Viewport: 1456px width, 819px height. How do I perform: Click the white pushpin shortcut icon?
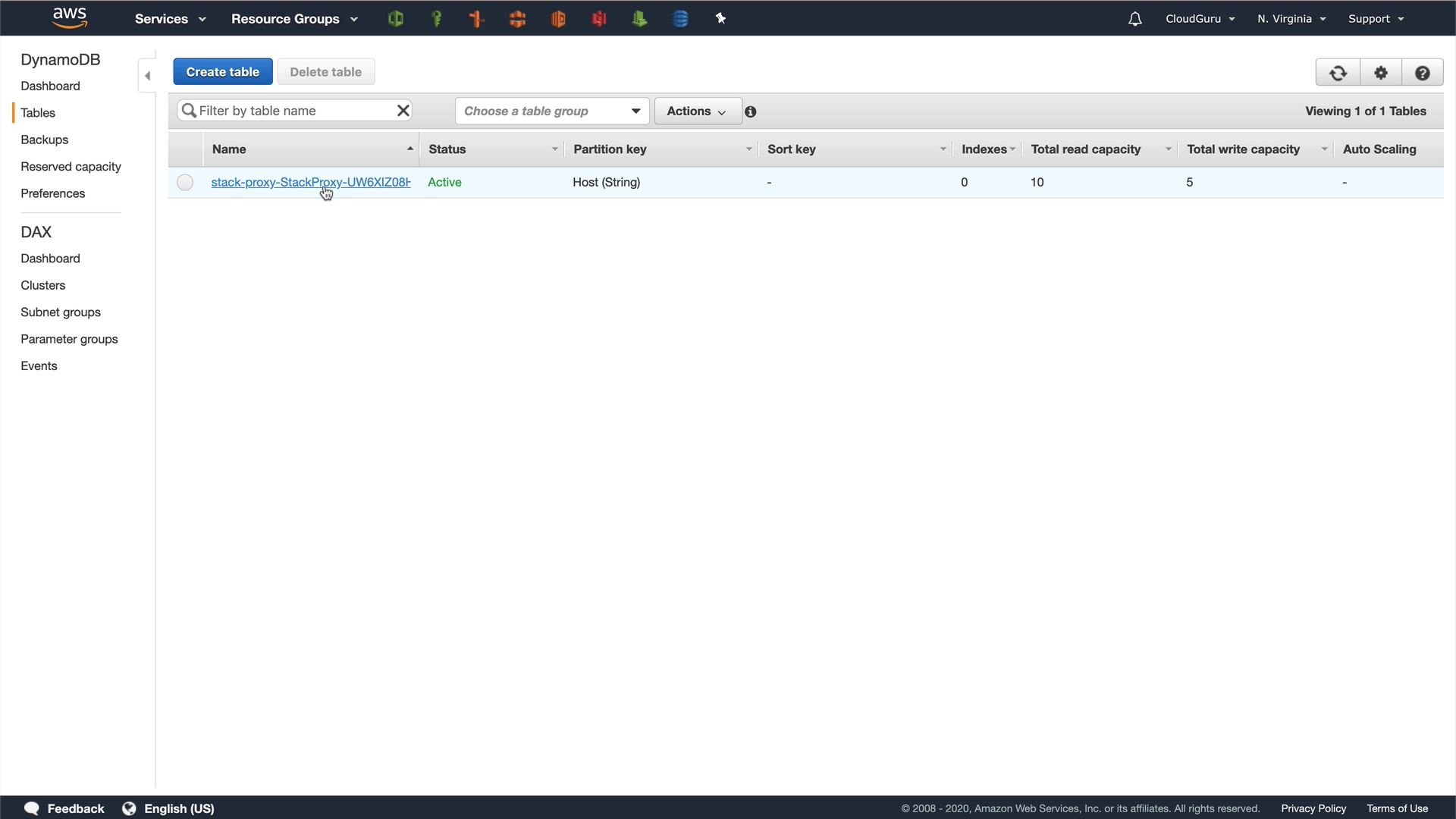tap(721, 19)
